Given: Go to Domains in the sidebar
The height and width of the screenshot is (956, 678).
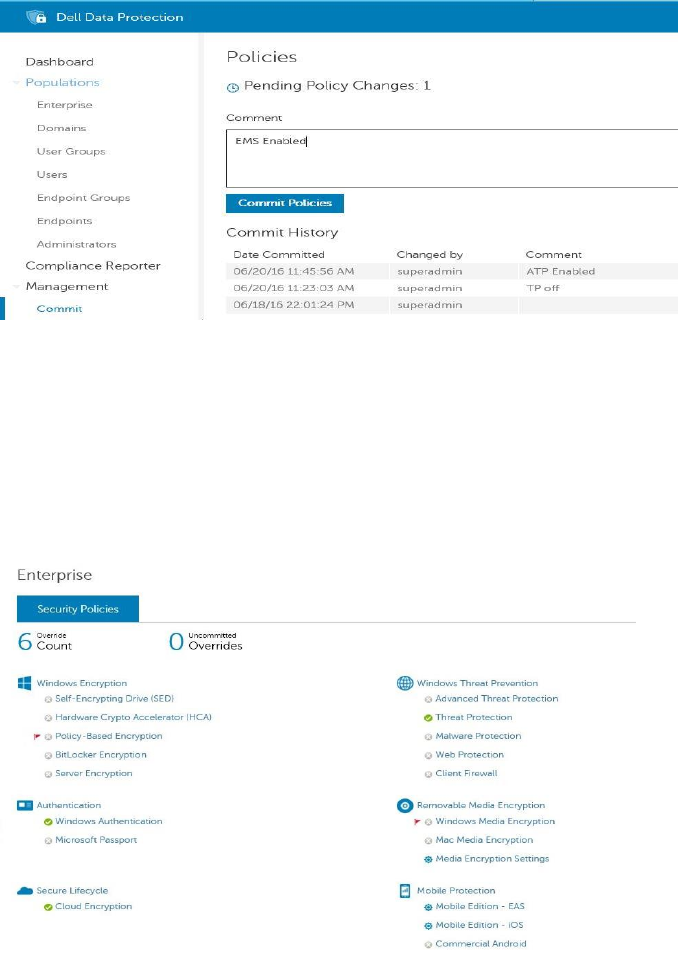Looking at the screenshot, I should point(62,128).
